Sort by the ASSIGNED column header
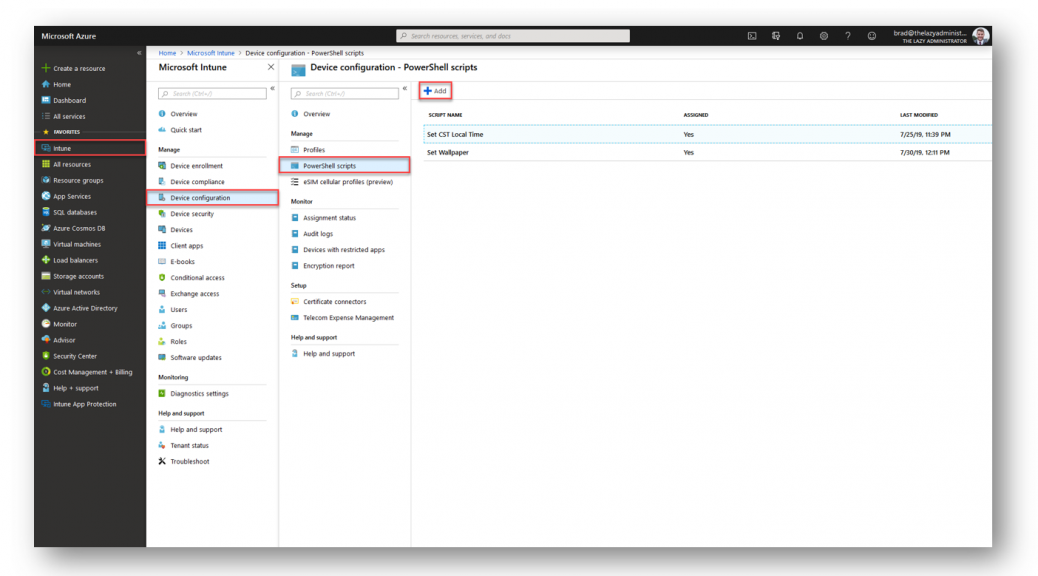This screenshot has width=1038, height=576. pos(696,115)
